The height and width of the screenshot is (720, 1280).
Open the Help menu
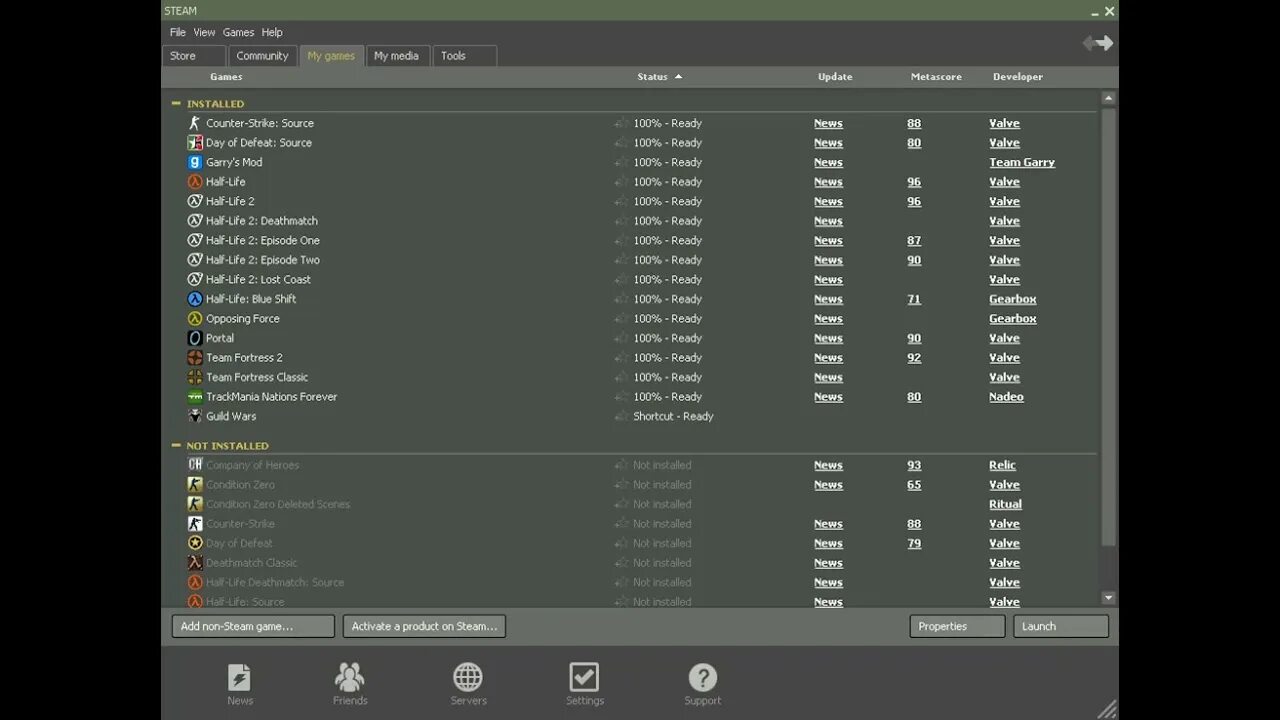coord(272,32)
